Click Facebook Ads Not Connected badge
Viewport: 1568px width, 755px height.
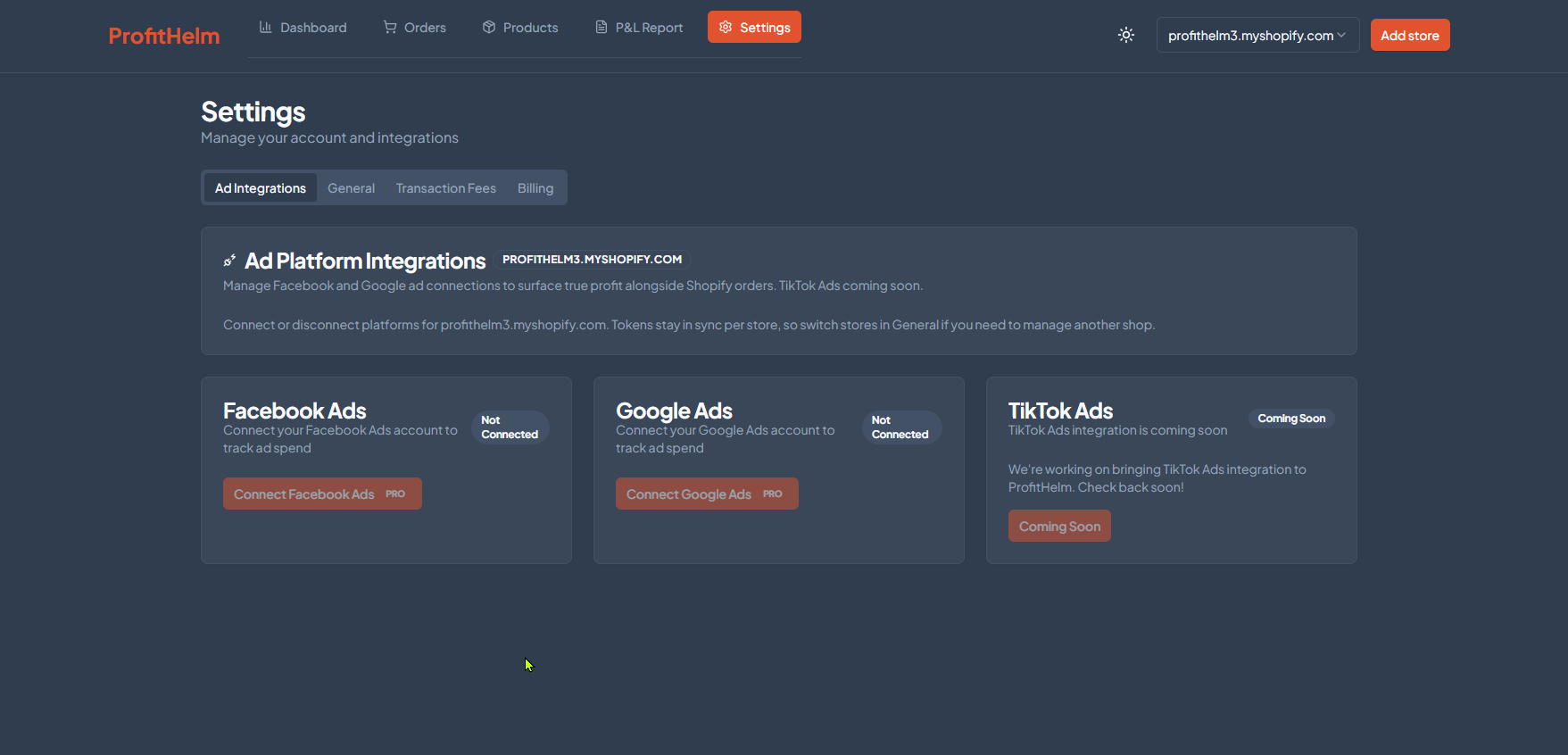point(510,427)
